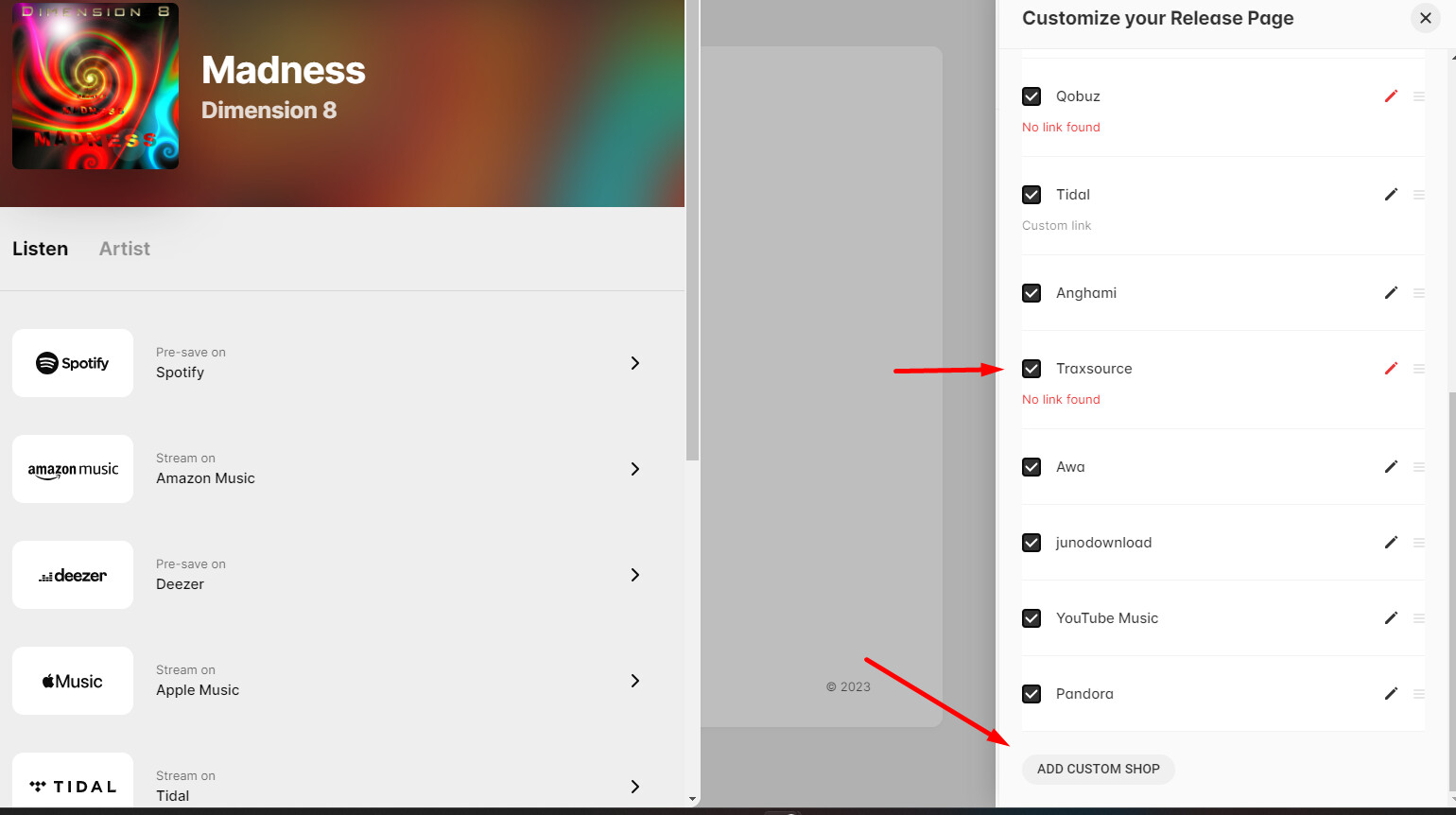Screen dimensions: 1456x815
Task: Click Traxsource's 'No link found' message
Action: (1061, 400)
